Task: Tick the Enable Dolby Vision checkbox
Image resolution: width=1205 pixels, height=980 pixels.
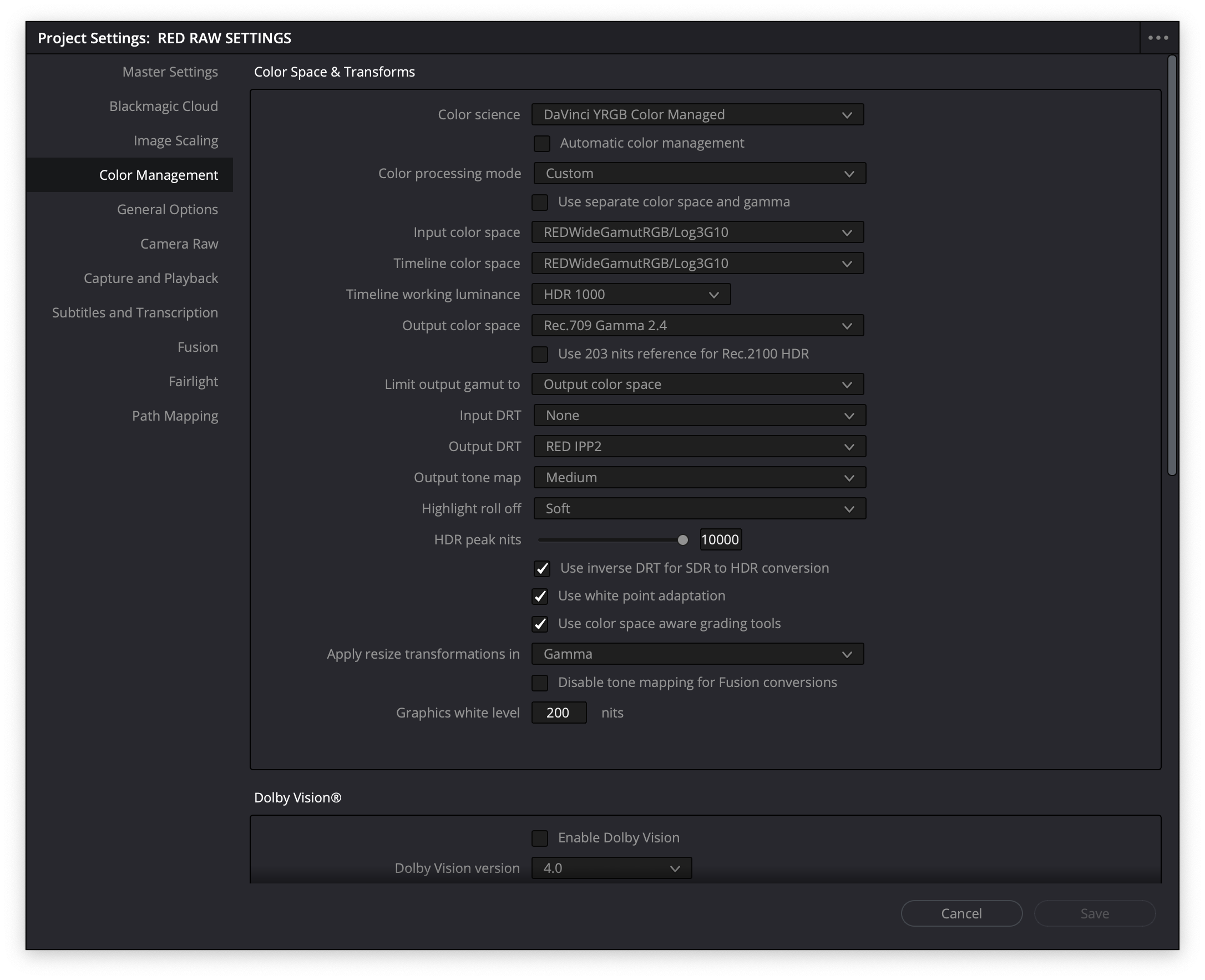Action: (540, 838)
